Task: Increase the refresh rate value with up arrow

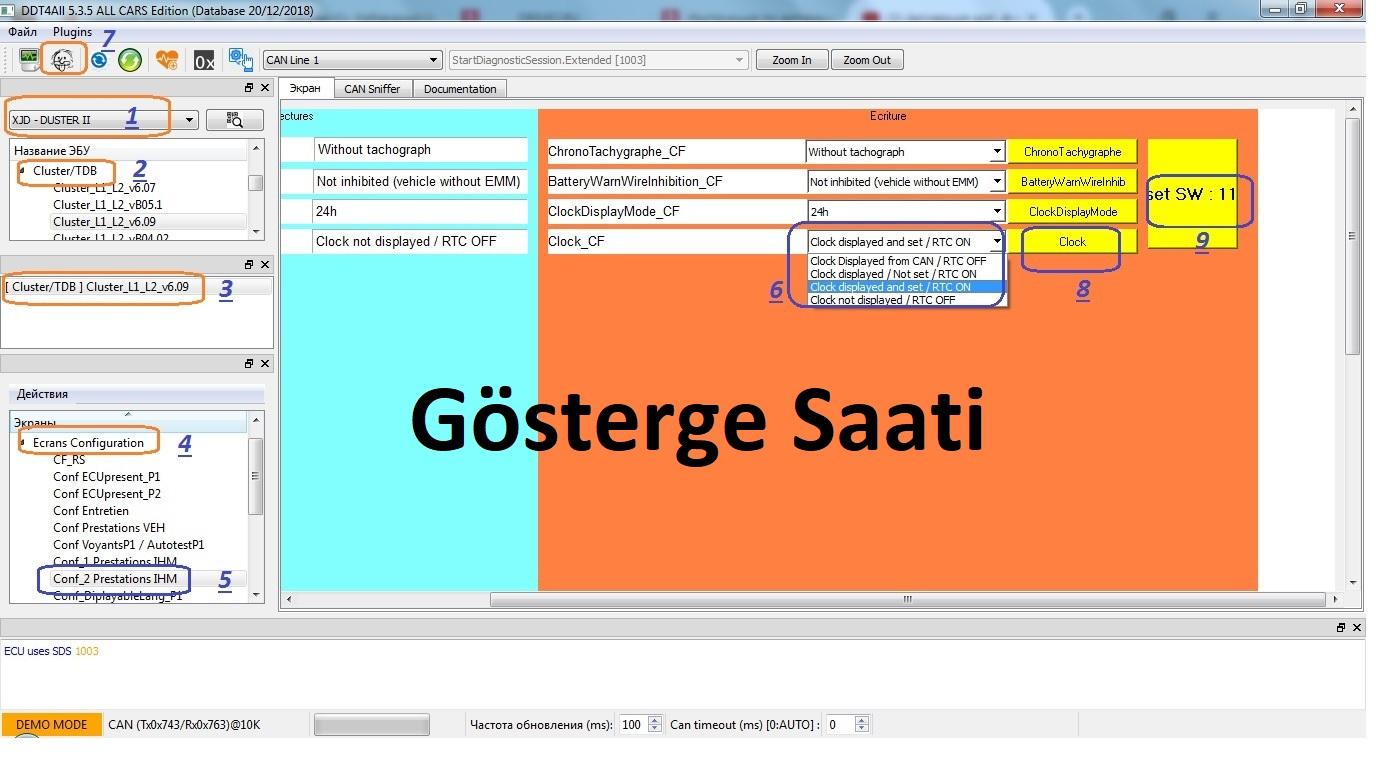Action: tap(655, 719)
